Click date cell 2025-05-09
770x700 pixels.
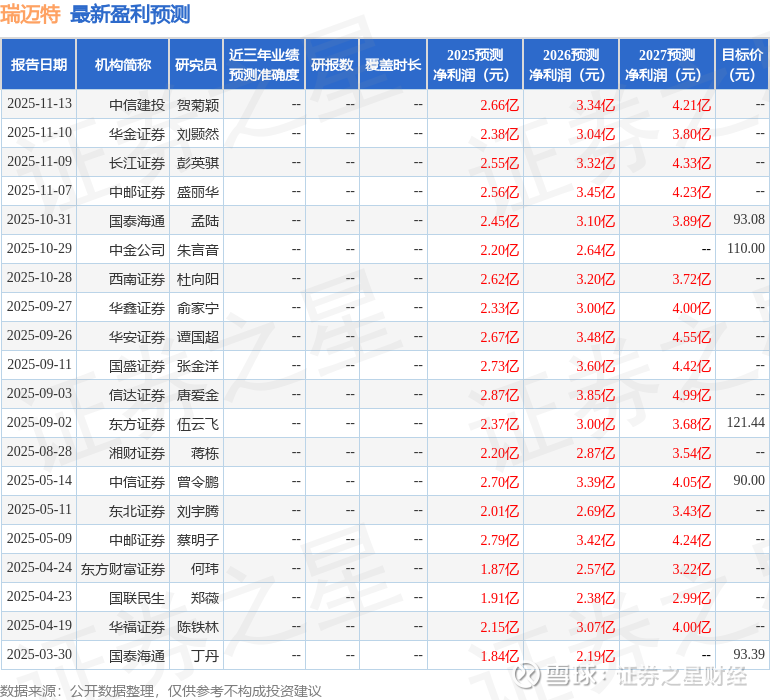tap(39, 538)
